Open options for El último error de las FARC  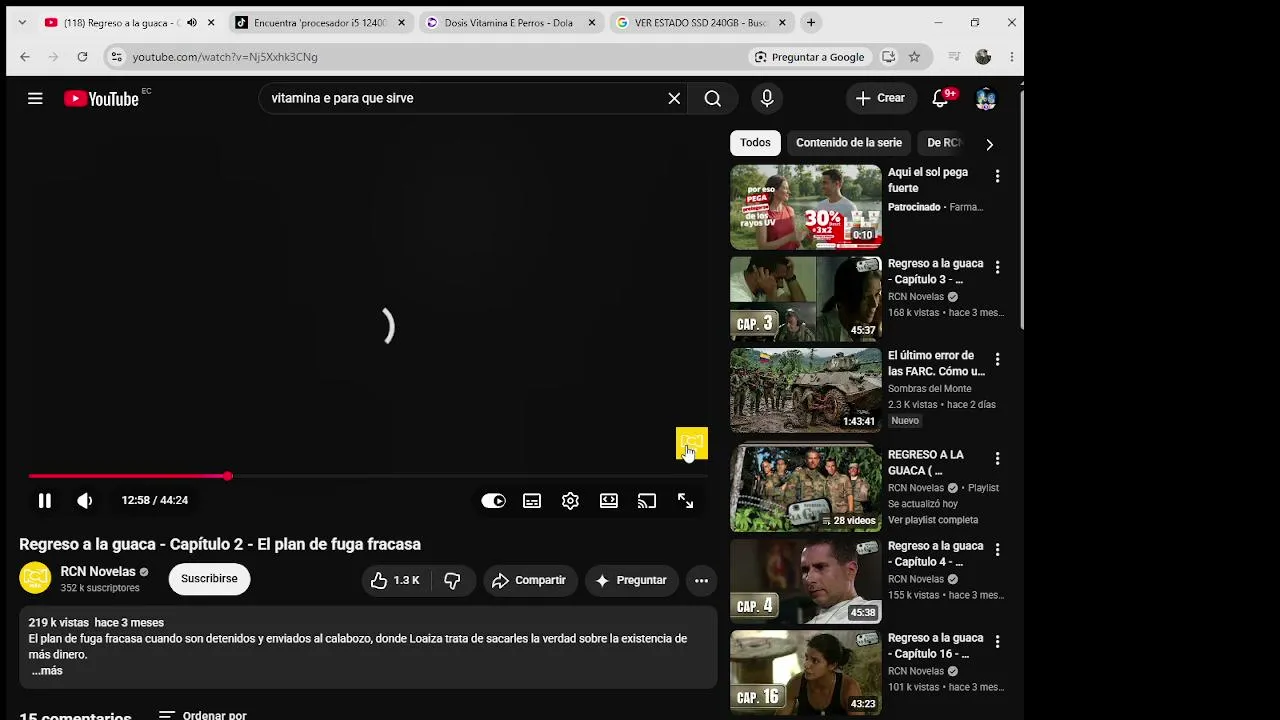pyautogui.click(x=997, y=359)
